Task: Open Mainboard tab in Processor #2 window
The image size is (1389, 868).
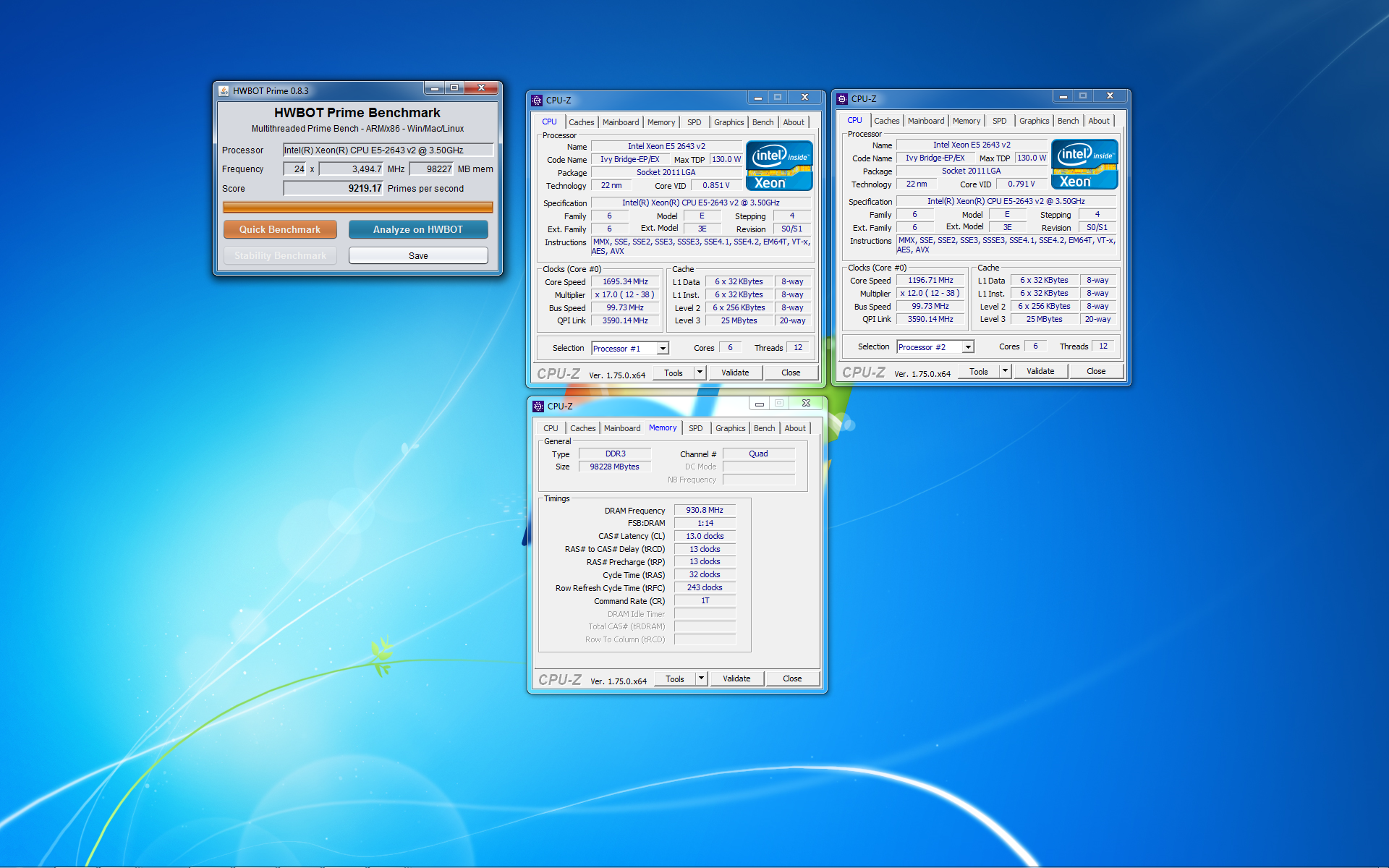Action: (926, 121)
